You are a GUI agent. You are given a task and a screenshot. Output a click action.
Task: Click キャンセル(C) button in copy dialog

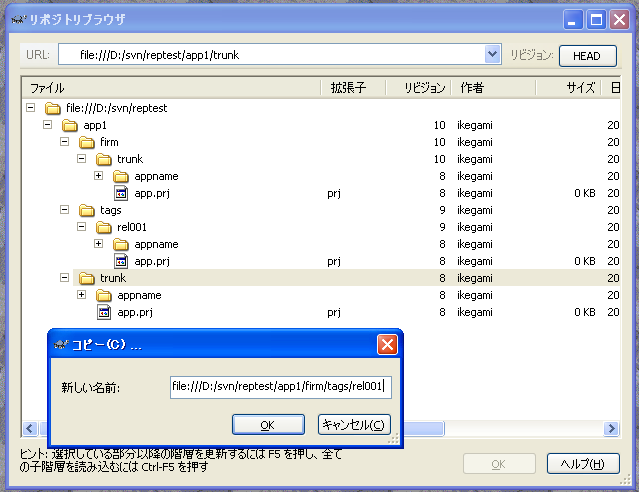click(354, 425)
